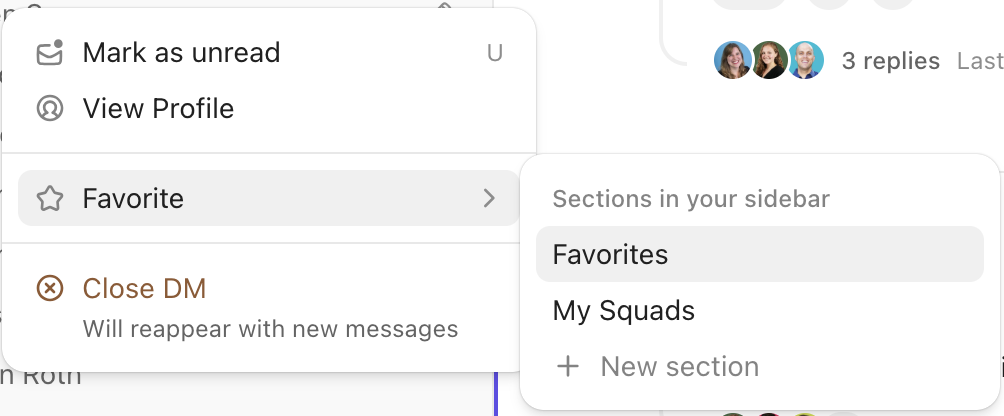
Task: Click the View Profile person icon
Action: tap(49, 108)
